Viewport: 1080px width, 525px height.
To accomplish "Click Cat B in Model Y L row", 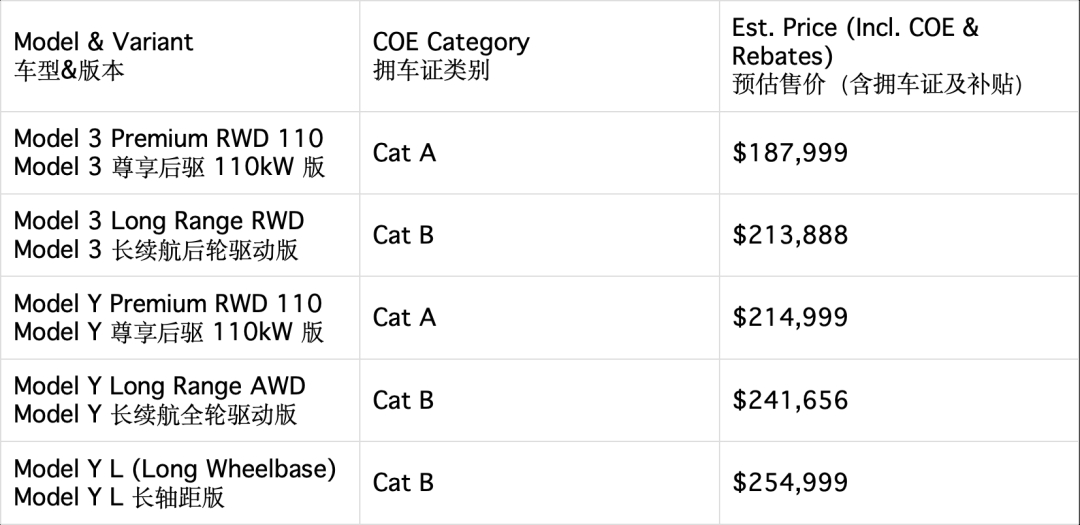I will click(403, 482).
